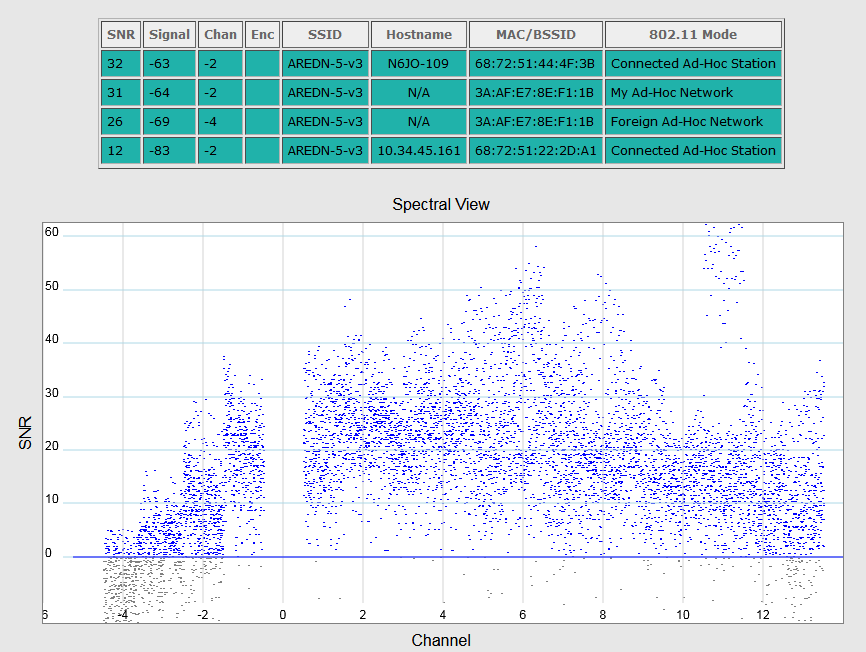This screenshot has height=652, width=866.
Task: Click SNR value 26 cell
Action: [x=121, y=121]
